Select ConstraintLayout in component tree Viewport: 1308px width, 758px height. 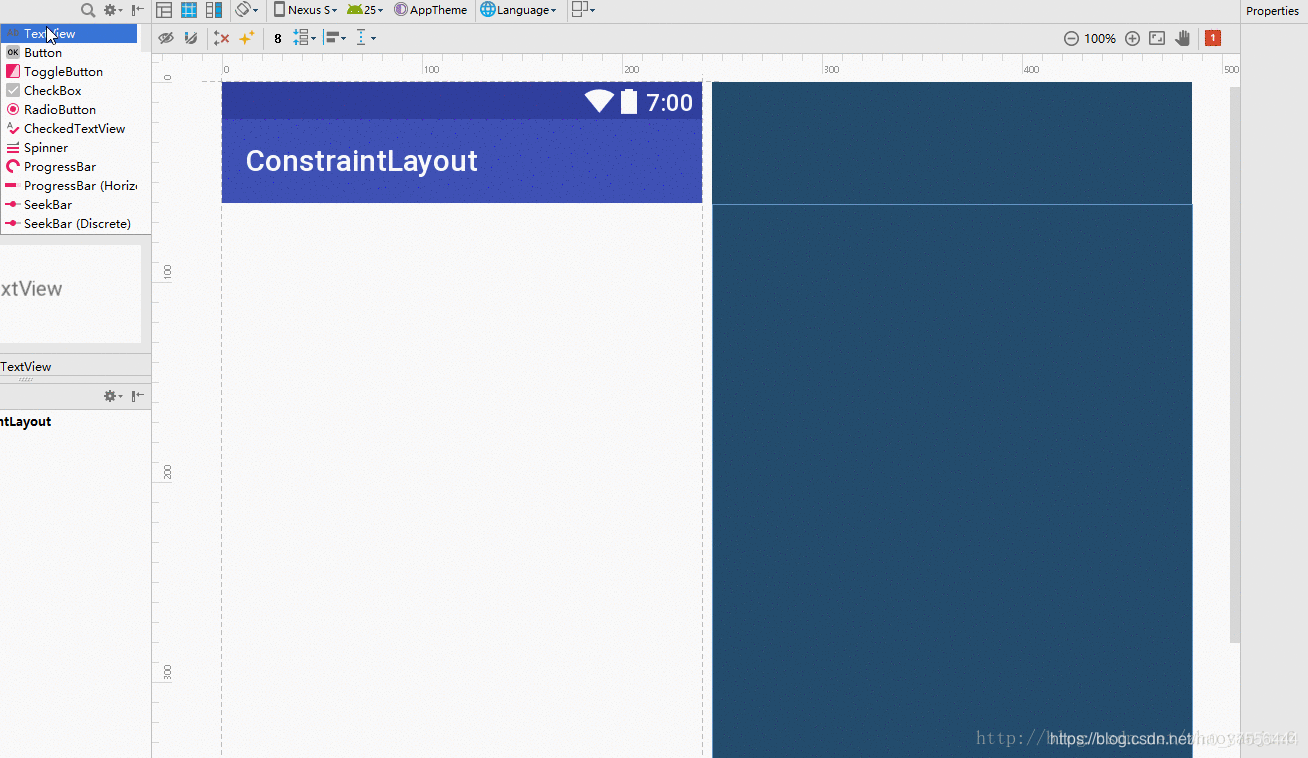click(26, 422)
